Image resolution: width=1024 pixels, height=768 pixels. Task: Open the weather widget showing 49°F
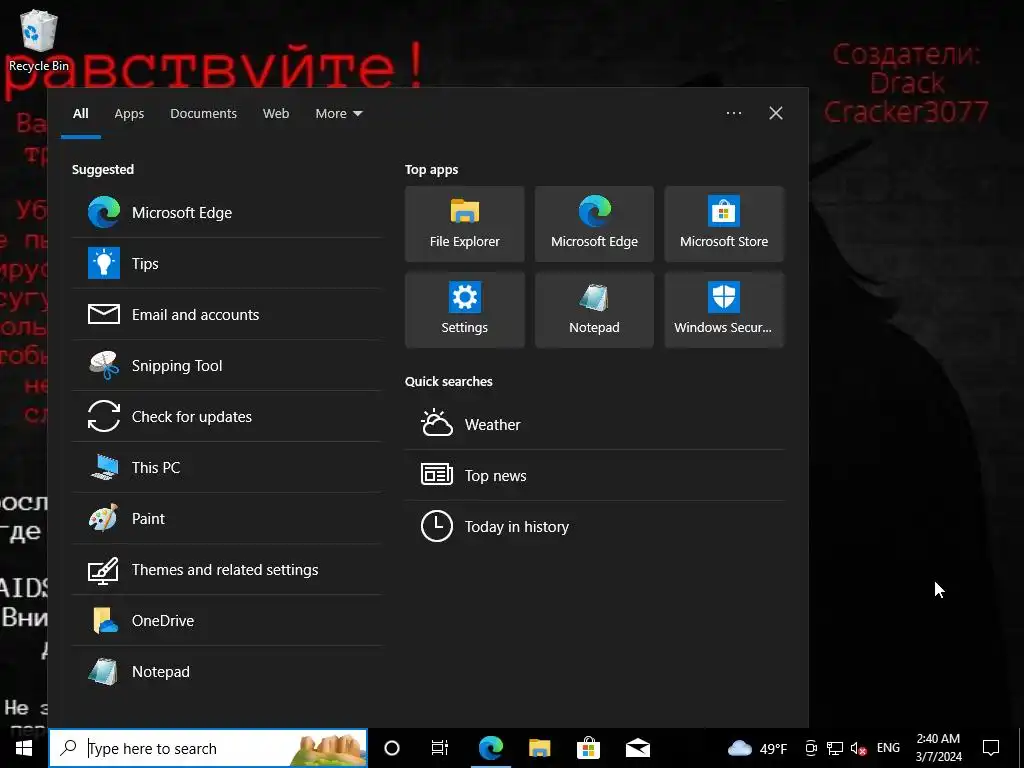pos(758,748)
